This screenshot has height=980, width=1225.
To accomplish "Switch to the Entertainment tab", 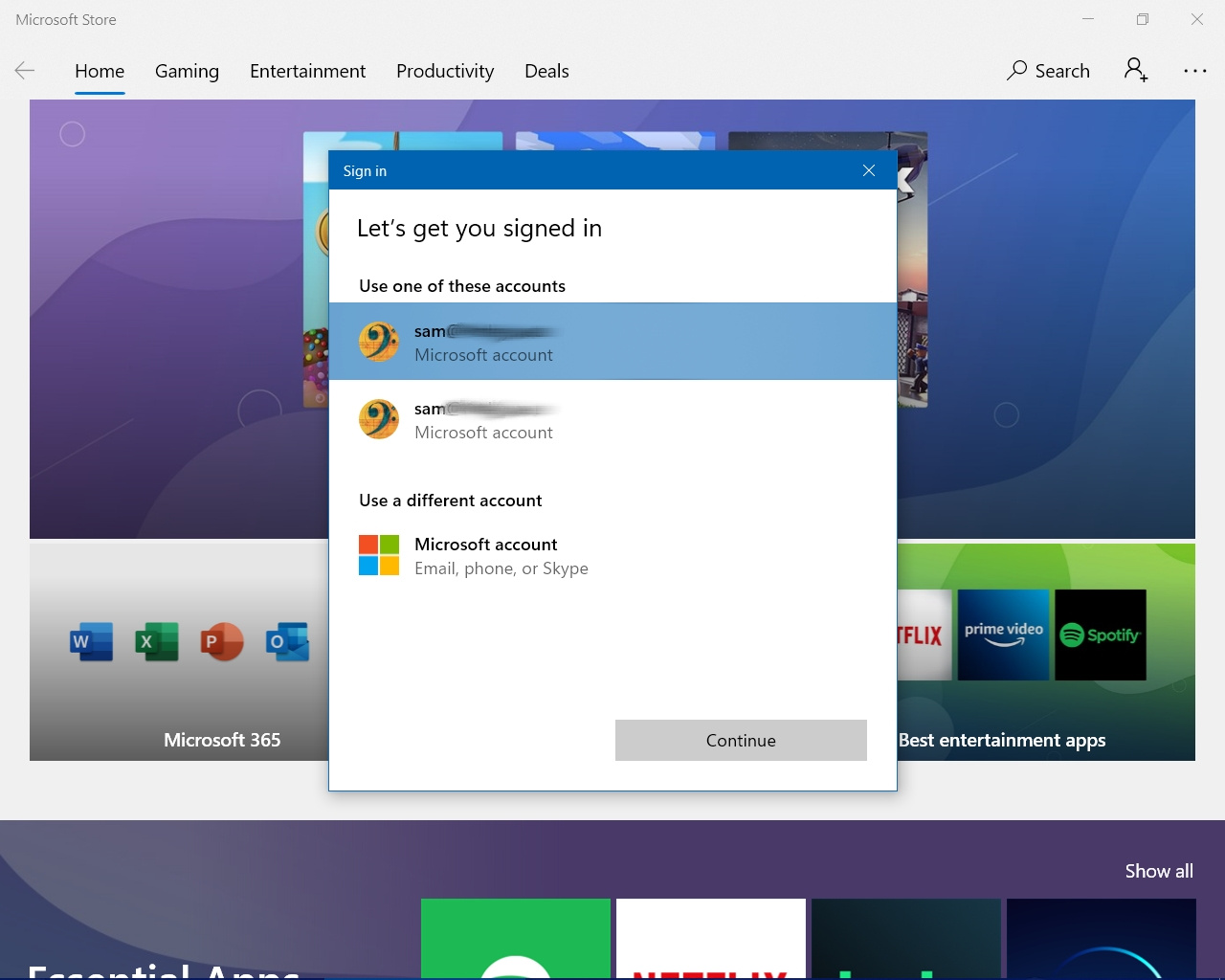I will 307,71.
